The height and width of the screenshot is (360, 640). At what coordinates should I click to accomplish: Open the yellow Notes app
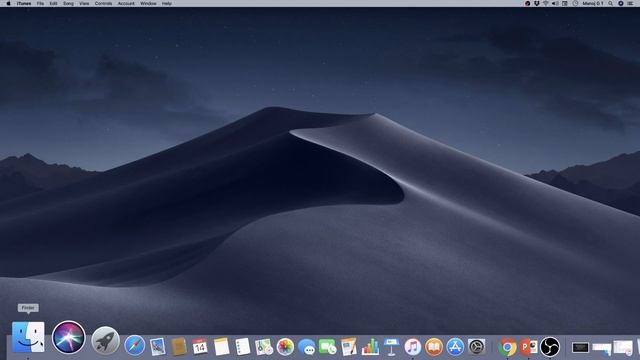pyautogui.click(x=222, y=347)
